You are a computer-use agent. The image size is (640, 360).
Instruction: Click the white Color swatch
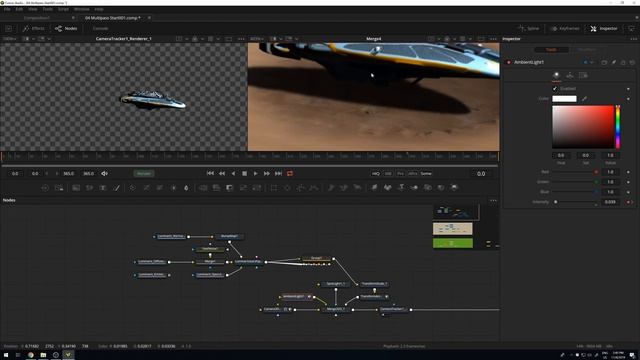pyautogui.click(x=564, y=99)
